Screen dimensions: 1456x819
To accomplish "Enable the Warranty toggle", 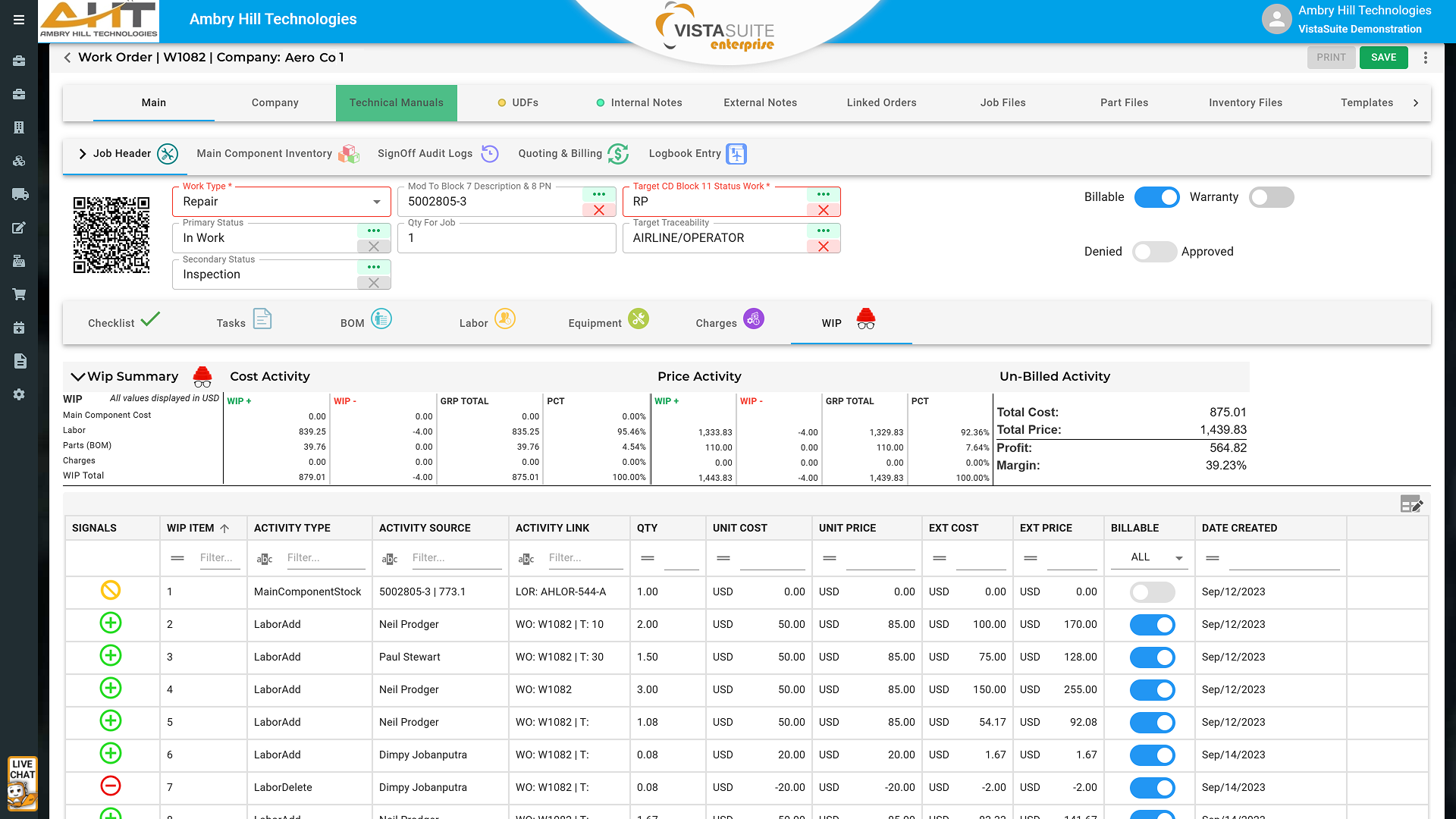I will coord(1271,197).
